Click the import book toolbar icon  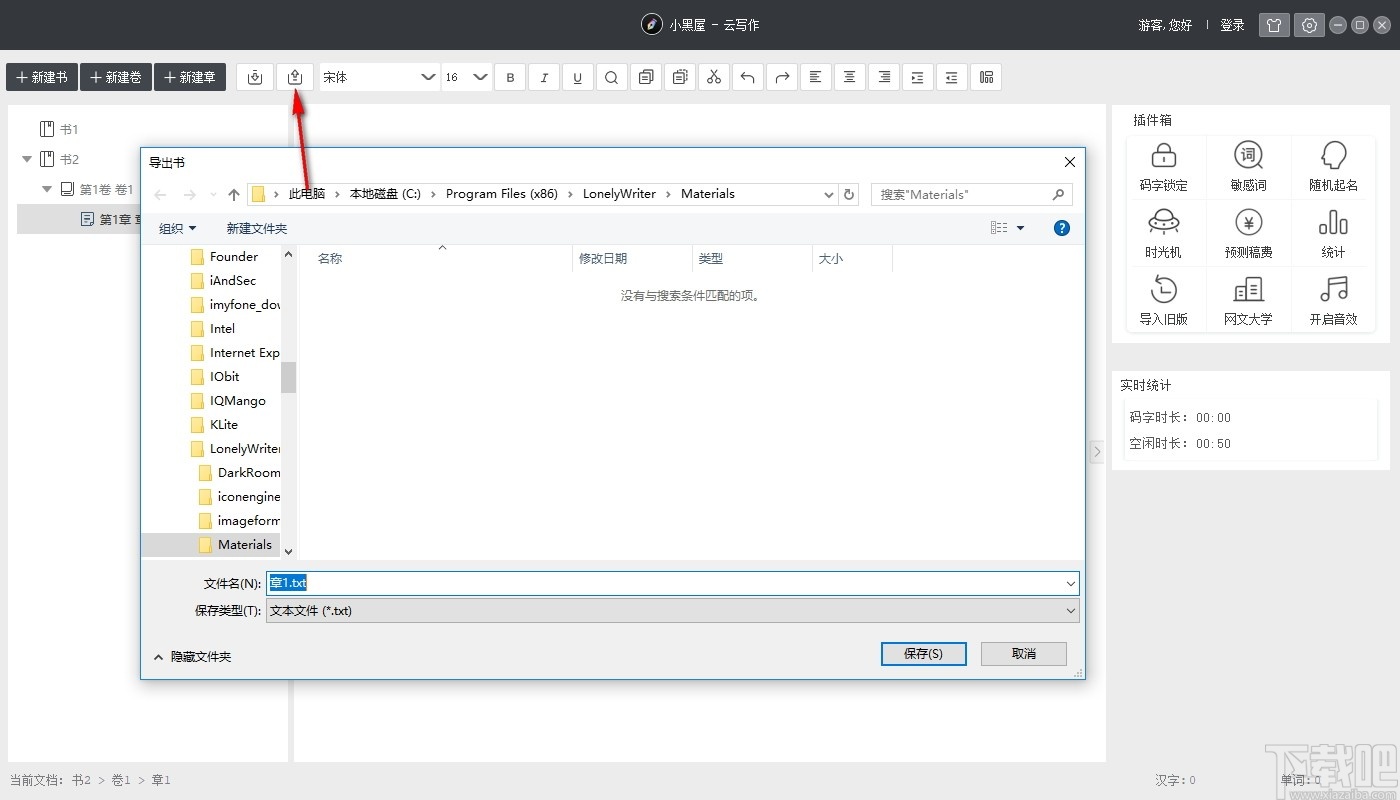[x=255, y=77]
